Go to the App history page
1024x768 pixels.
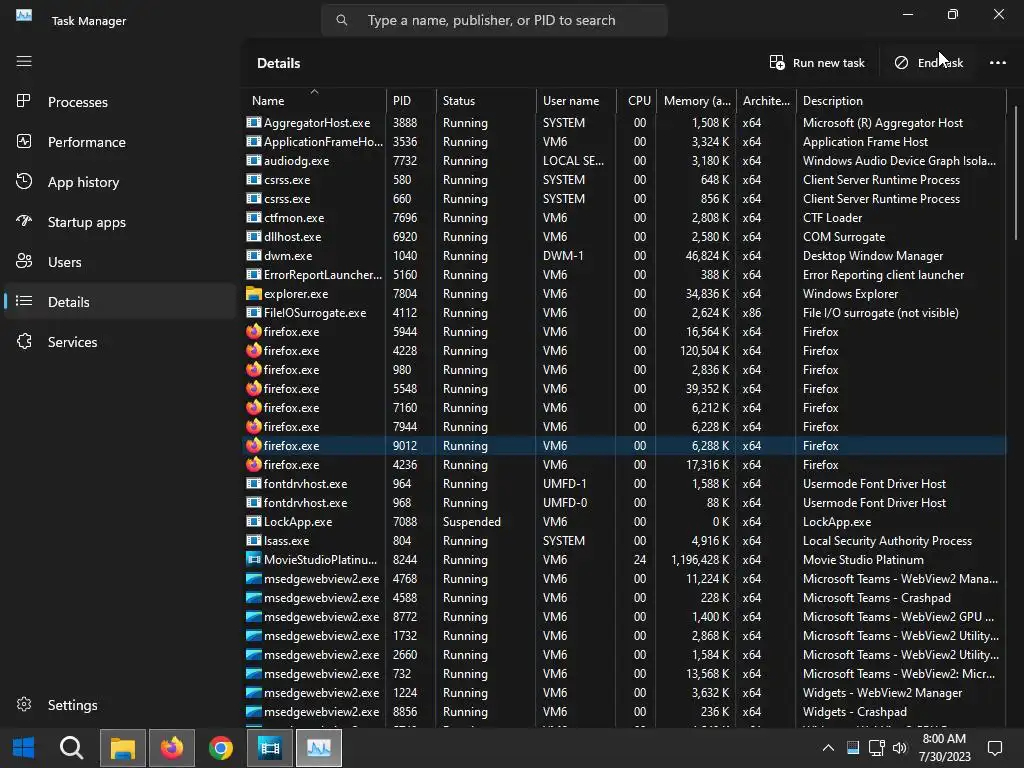(x=120, y=182)
